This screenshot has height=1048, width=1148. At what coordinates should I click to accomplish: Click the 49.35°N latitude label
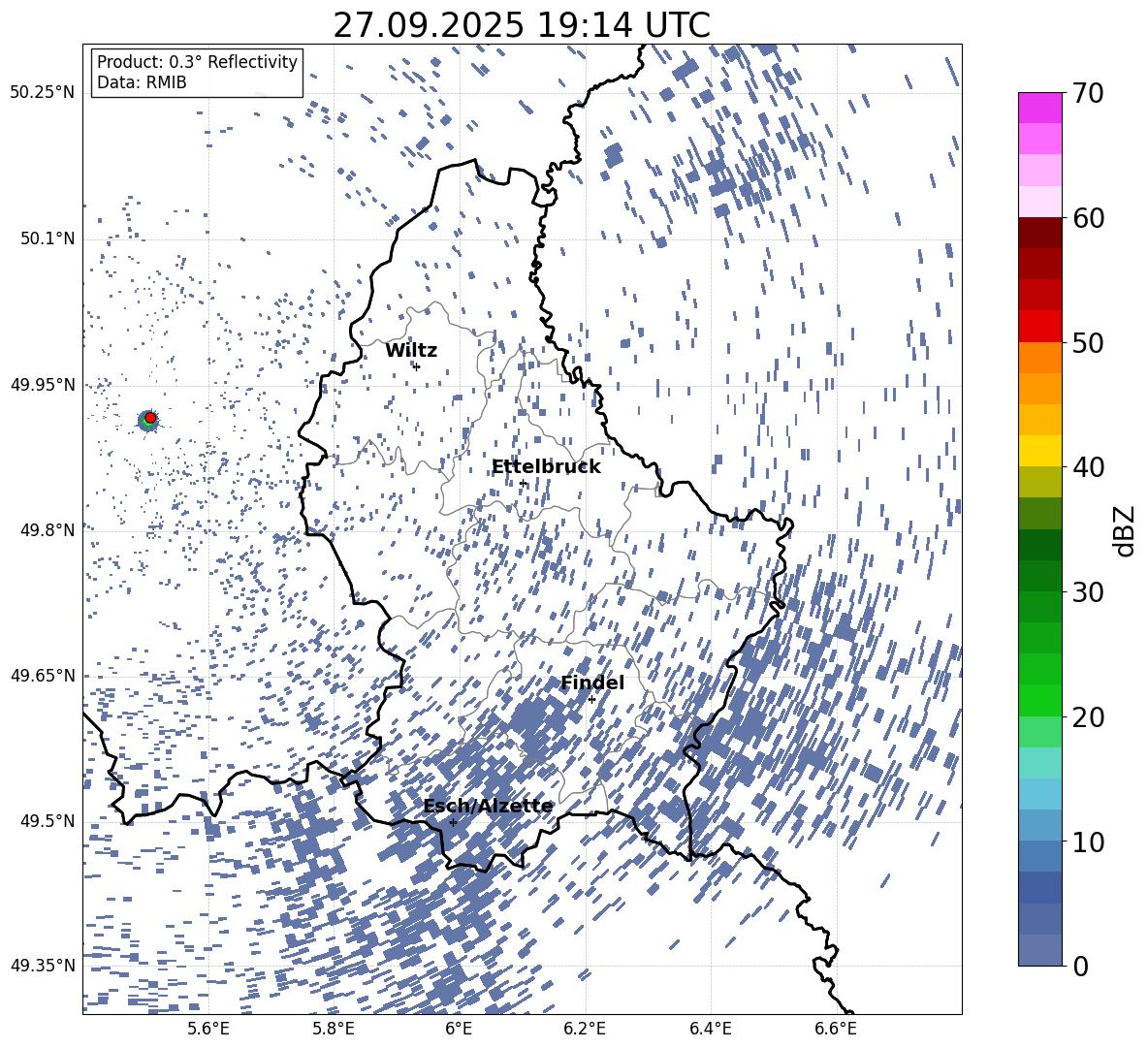(43, 966)
